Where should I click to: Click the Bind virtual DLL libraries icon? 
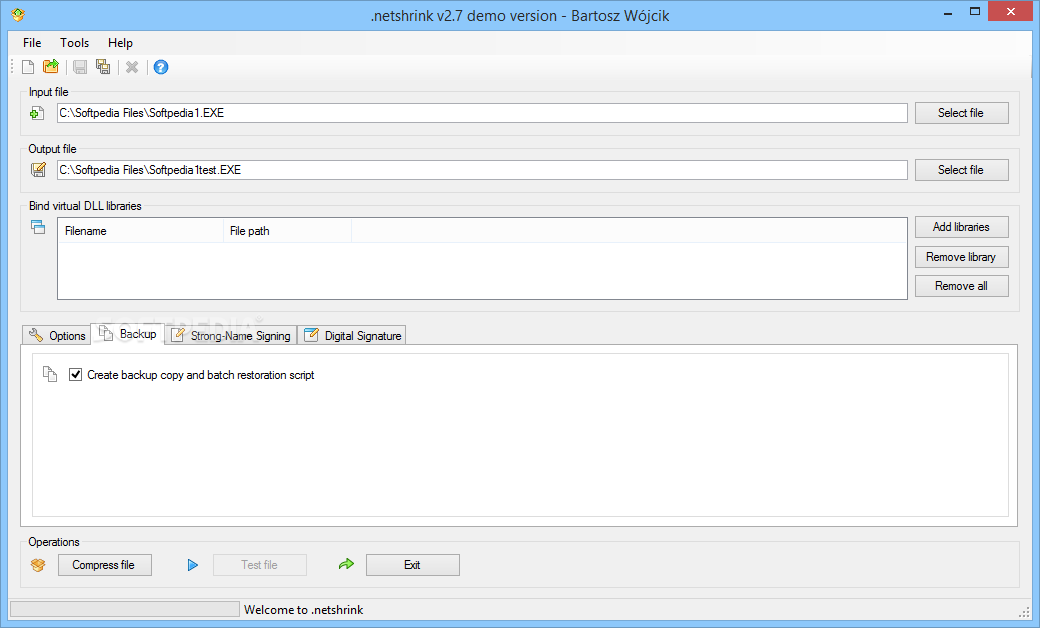tap(38, 227)
